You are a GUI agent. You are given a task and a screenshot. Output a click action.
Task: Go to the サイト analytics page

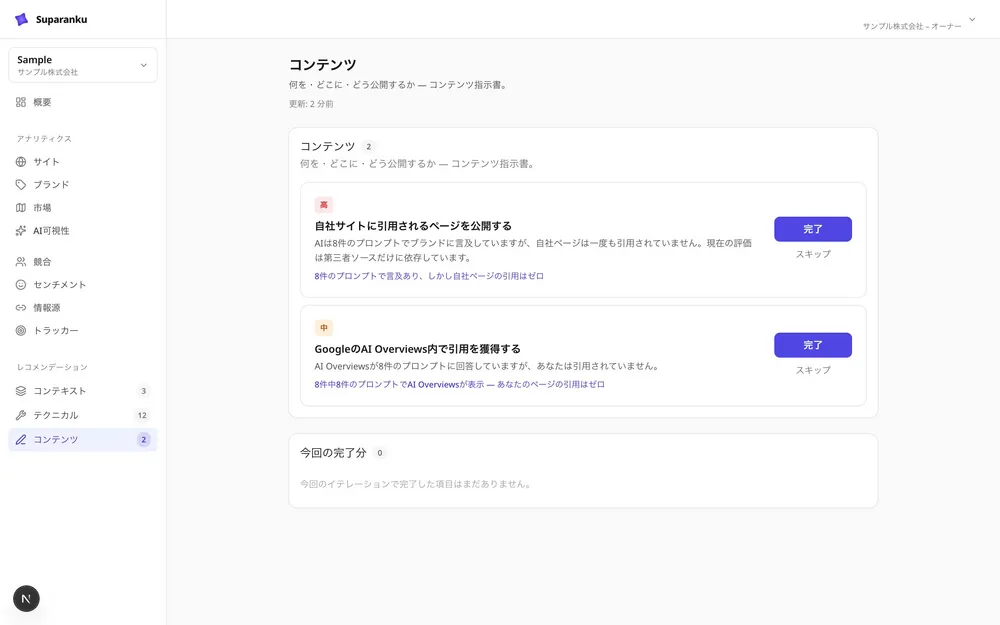pos(83,162)
